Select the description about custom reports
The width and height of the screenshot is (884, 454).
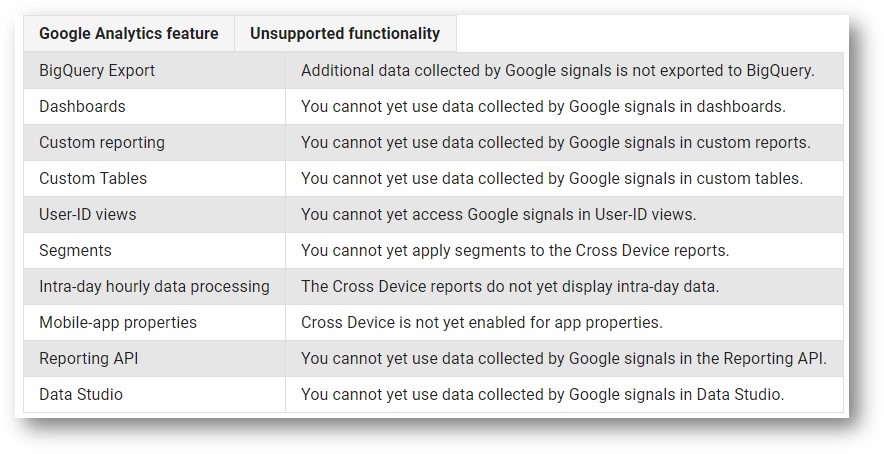tap(555, 142)
